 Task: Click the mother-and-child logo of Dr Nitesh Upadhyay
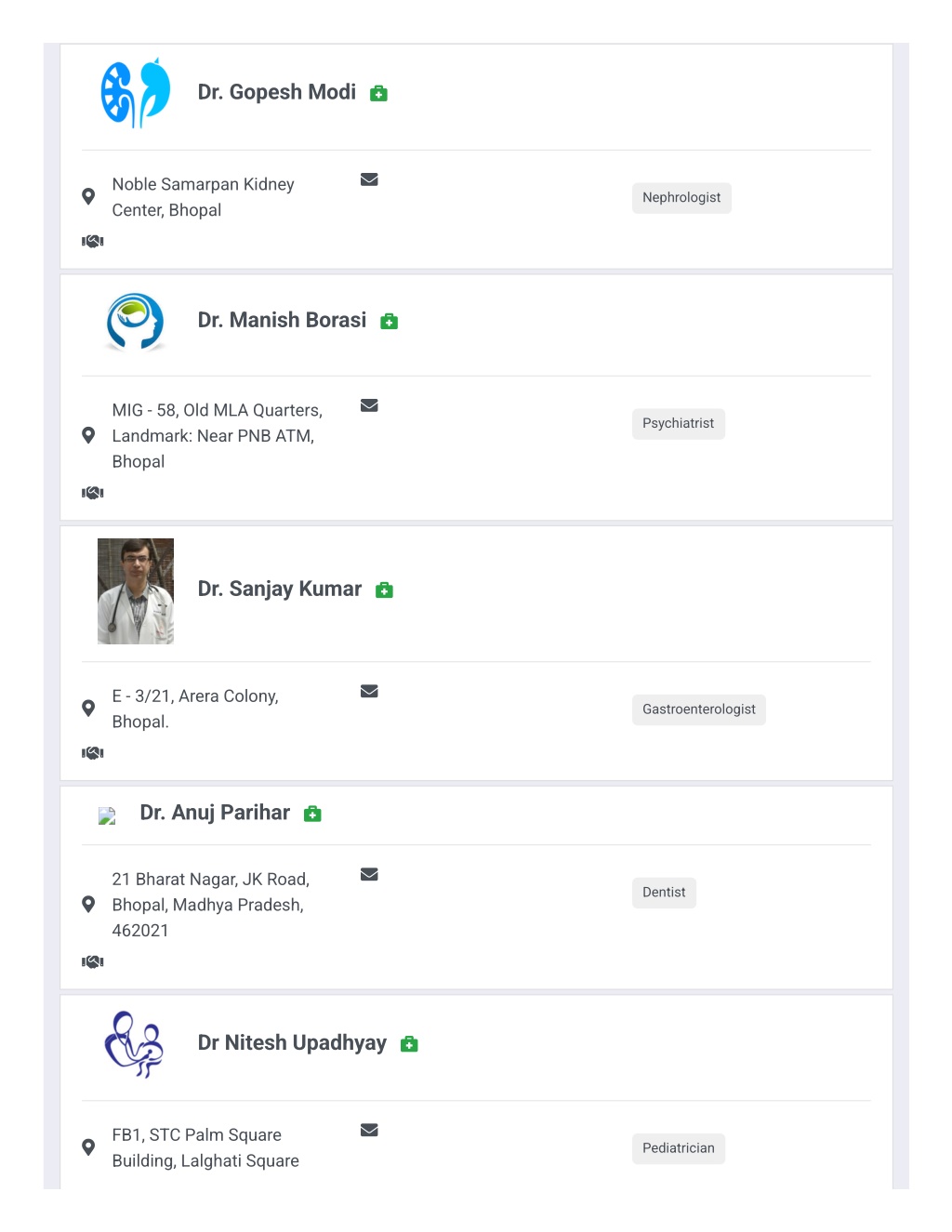coord(136,1044)
